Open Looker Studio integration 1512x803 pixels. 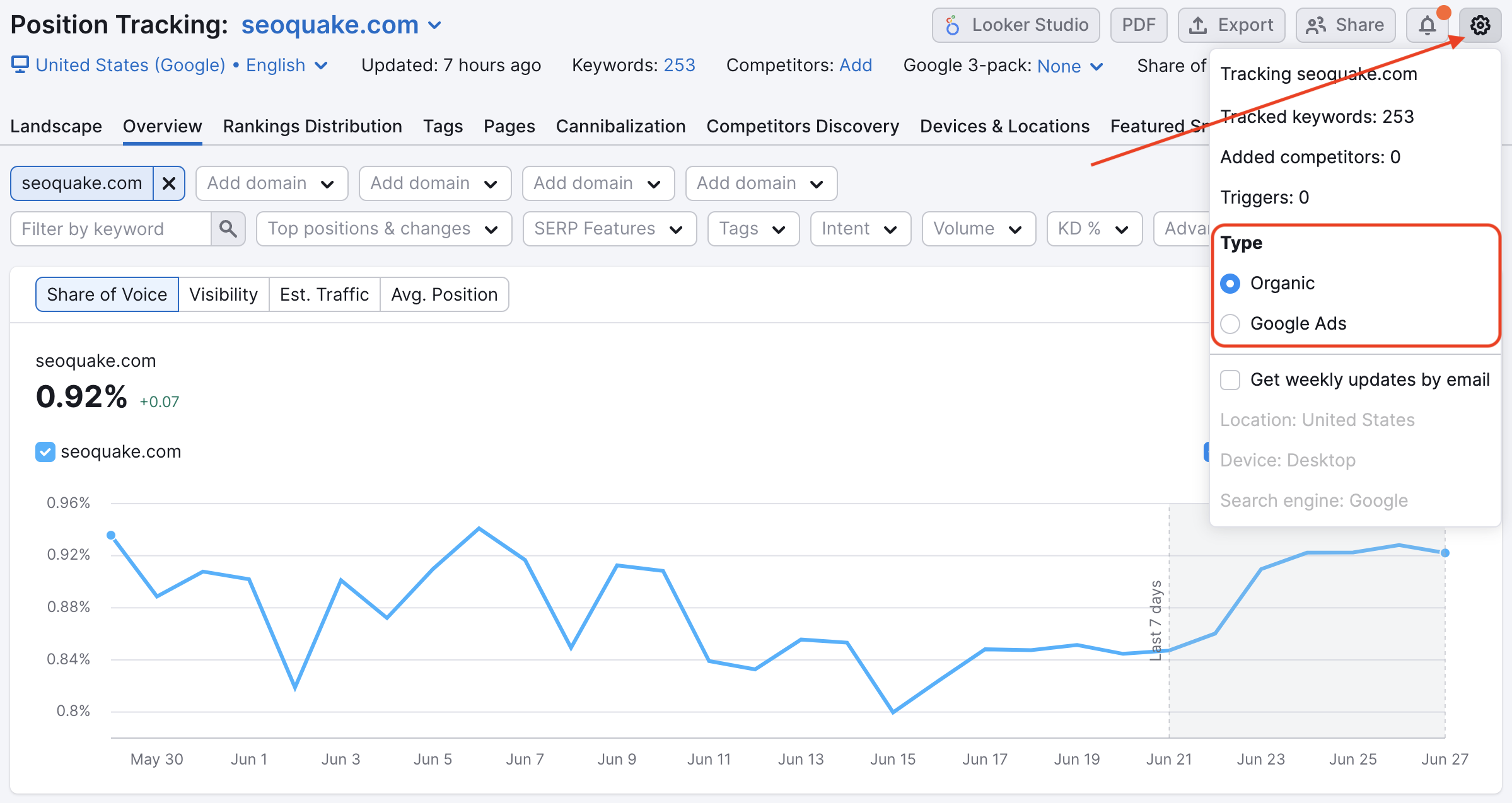click(x=1016, y=25)
